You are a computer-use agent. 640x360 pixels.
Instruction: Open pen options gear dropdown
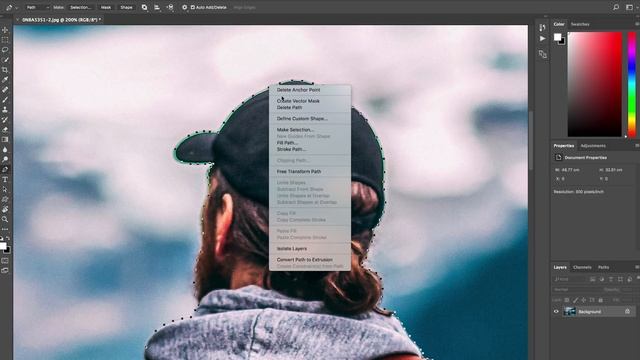[x=184, y=7]
